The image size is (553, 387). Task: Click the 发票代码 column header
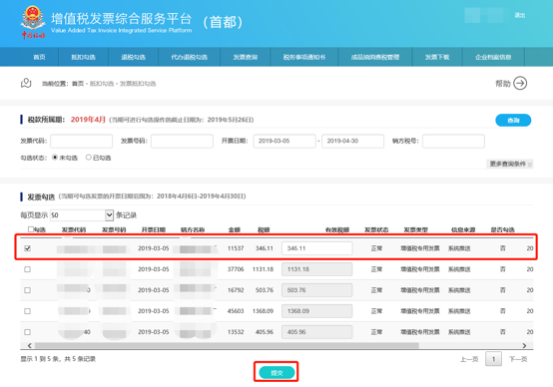[74, 230]
